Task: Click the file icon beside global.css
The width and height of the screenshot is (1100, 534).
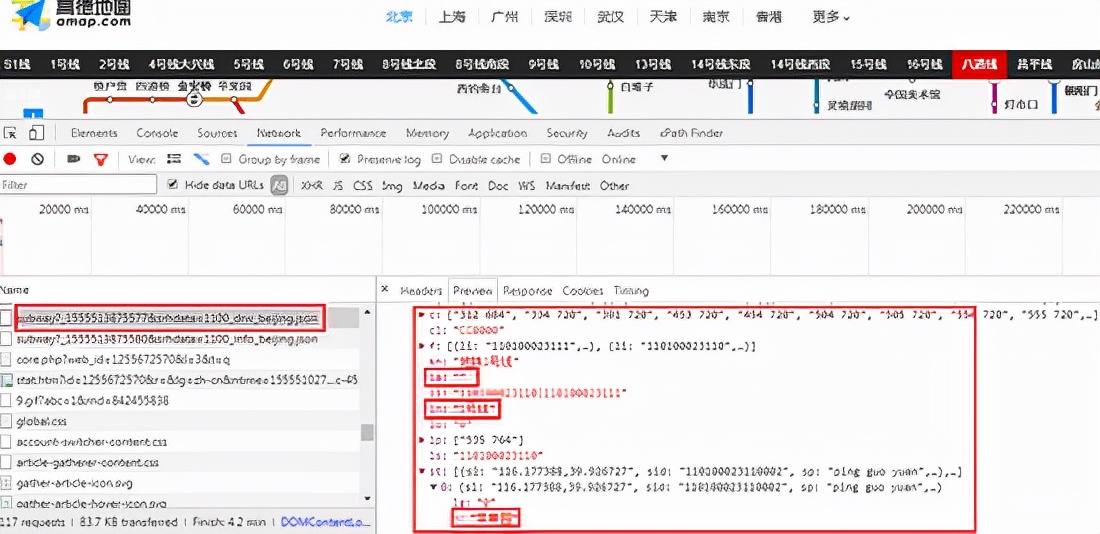Action: tap(6, 421)
